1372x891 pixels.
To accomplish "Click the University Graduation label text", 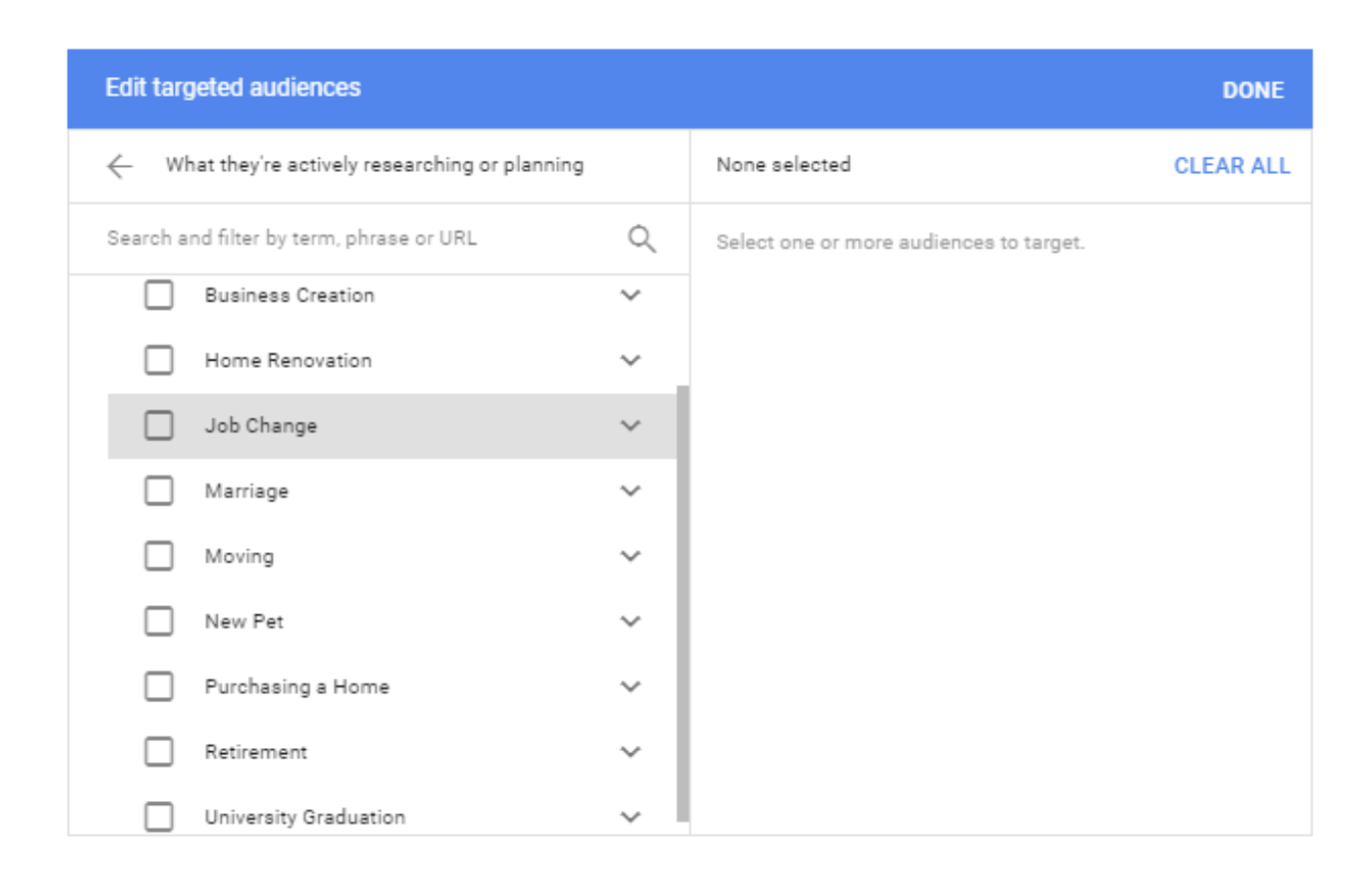I will pyautogui.click(x=305, y=816).
